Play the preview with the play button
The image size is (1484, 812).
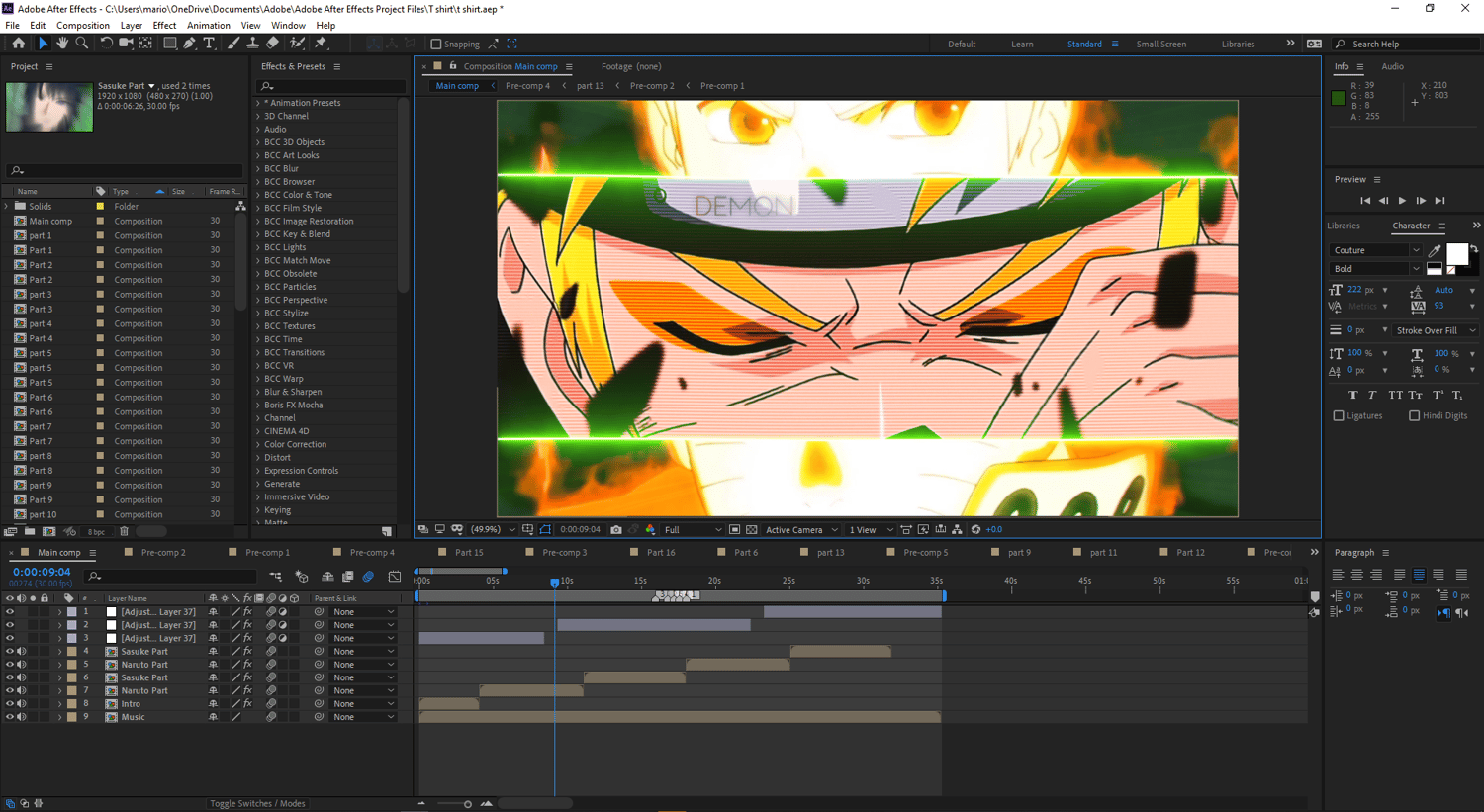(x=1402, y=201)
